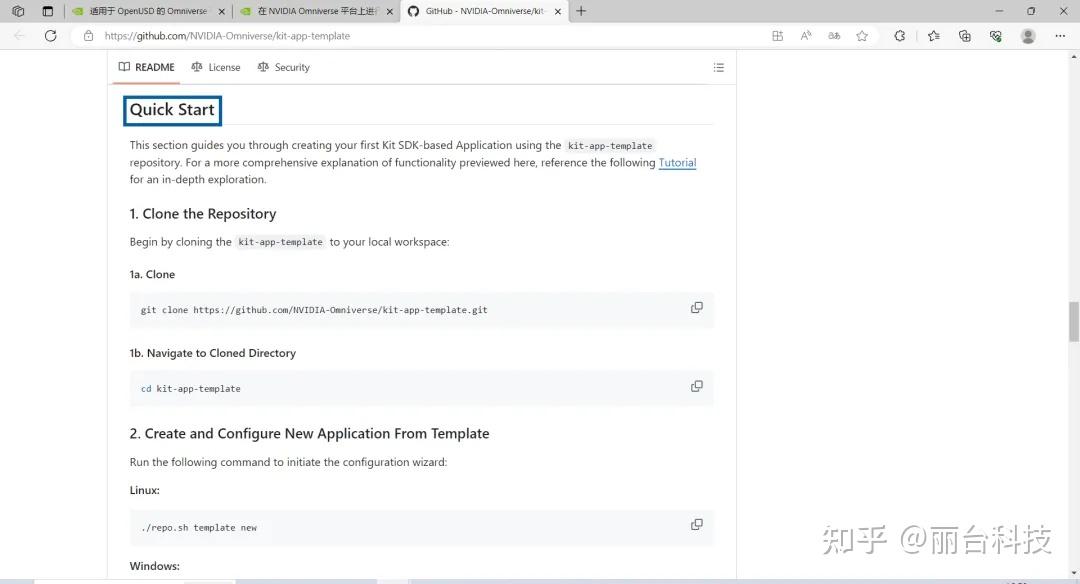Click the '1. Clone the Repository' heading

coord(203,213)
